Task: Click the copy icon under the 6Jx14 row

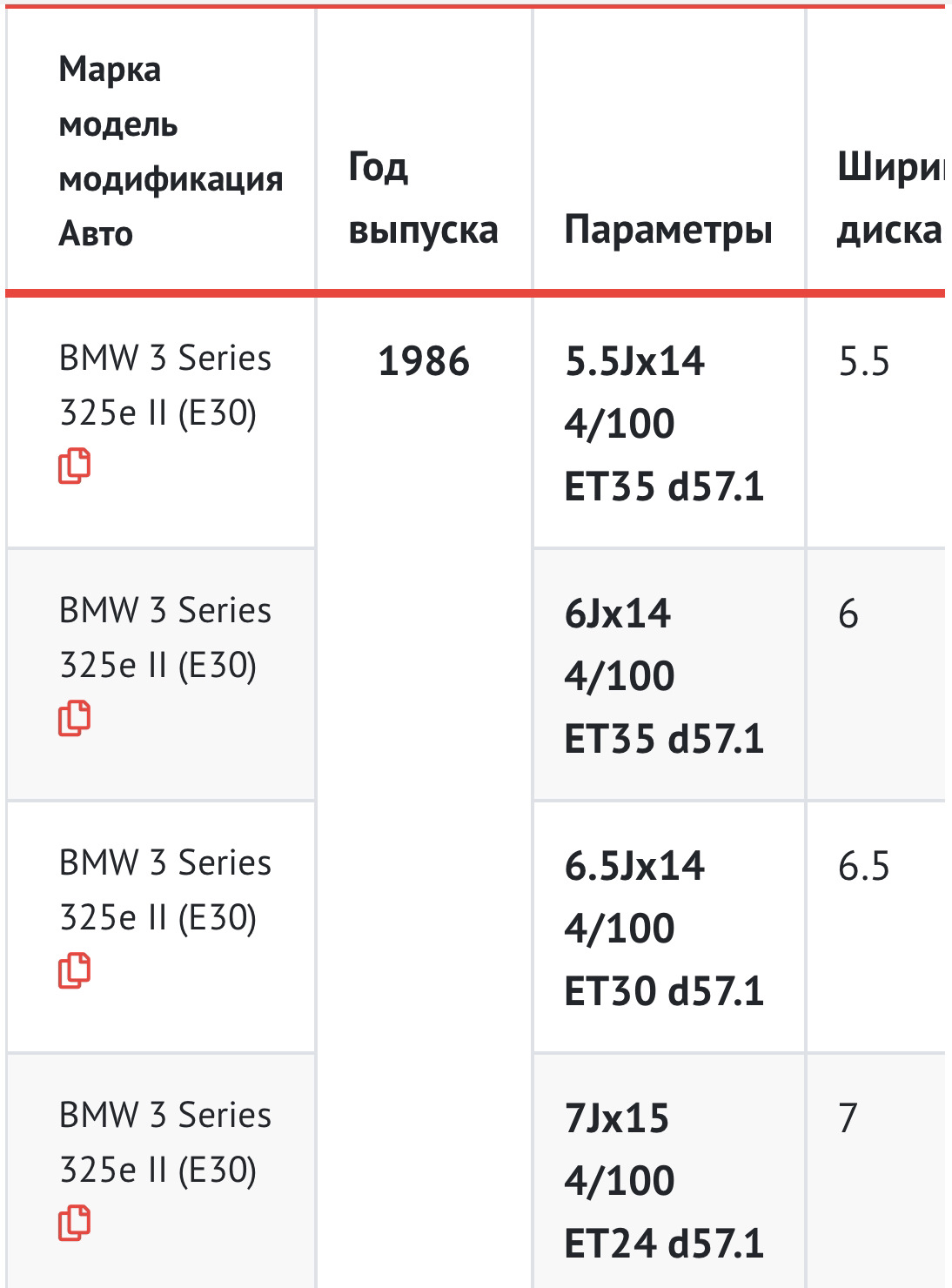Action: click(74, 718)
